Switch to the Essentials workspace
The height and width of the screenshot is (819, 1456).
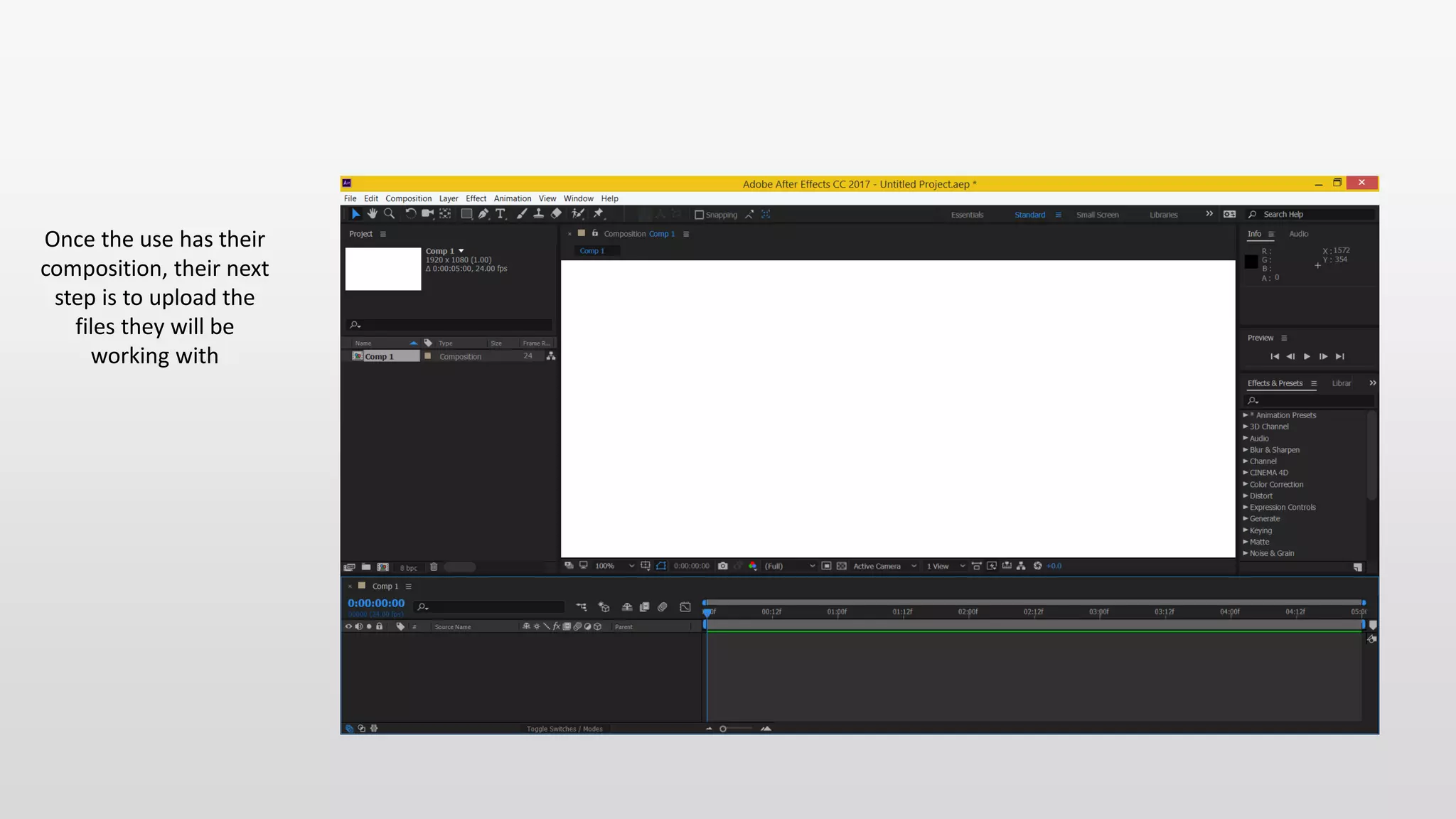tap(967, 215)
